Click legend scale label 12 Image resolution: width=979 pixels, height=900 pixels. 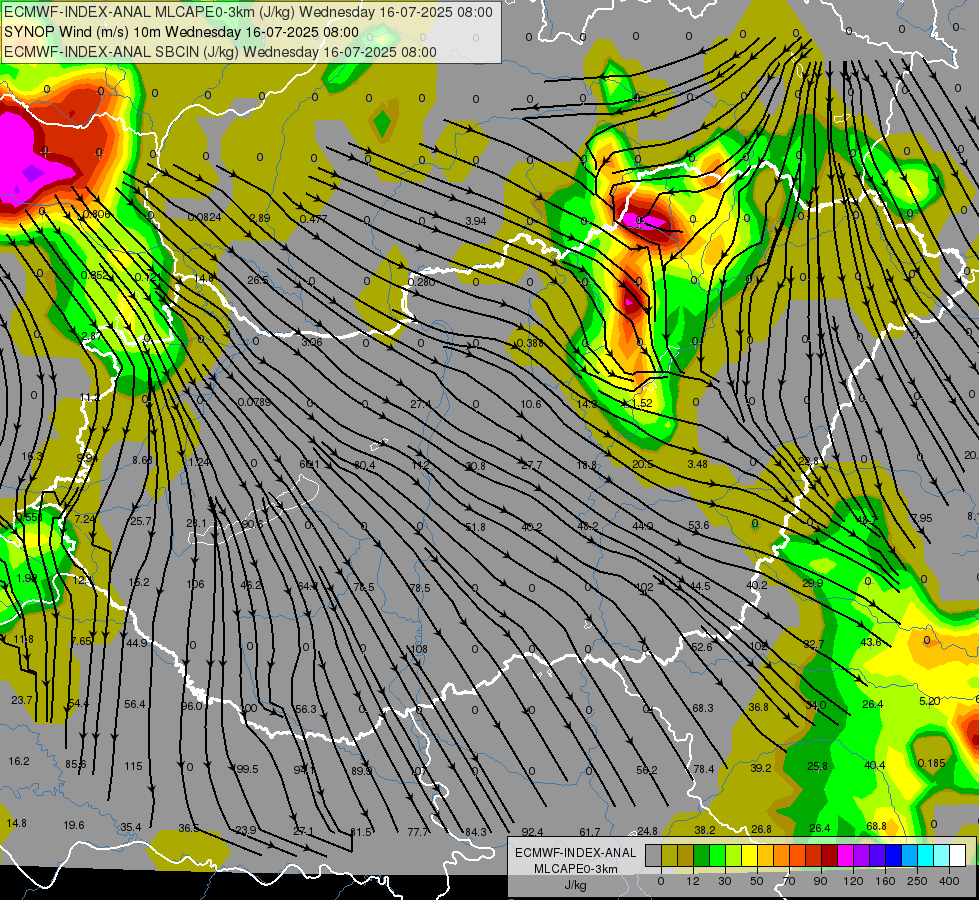pyautogui.click(x=693, y=881)
